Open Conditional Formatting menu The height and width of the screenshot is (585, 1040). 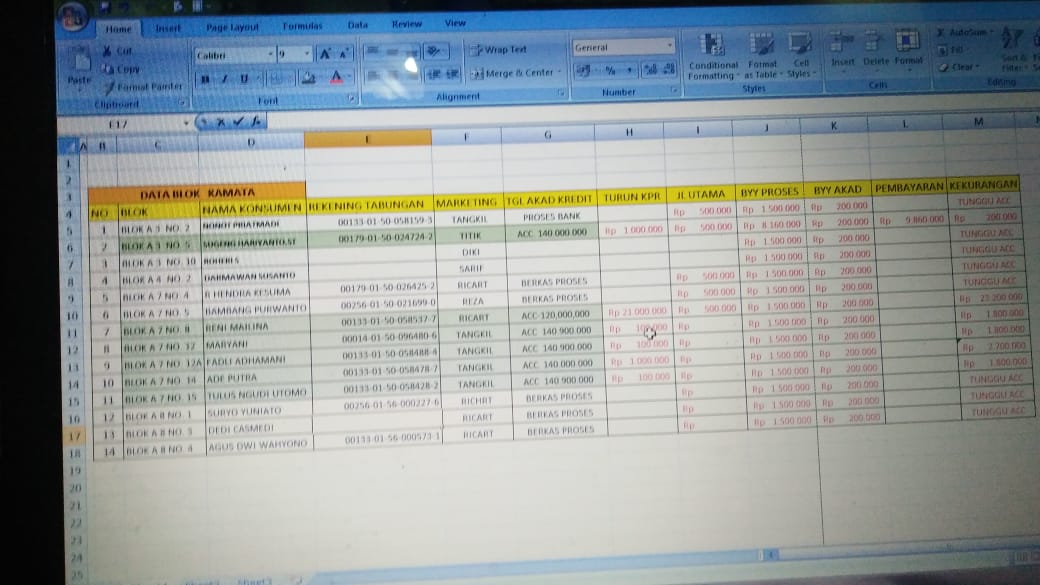pyautogui.click(x=712, y=57)
